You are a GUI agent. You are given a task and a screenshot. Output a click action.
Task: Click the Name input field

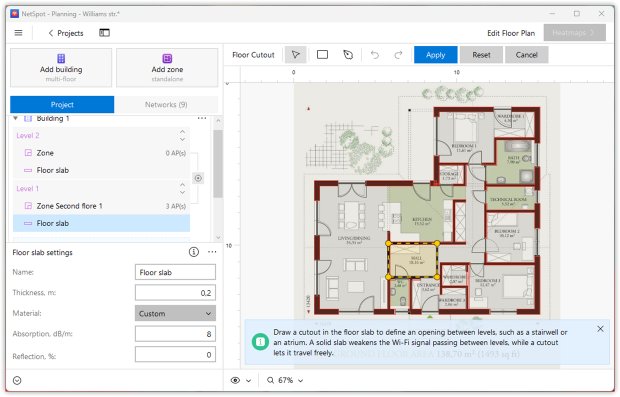(175, 272)
